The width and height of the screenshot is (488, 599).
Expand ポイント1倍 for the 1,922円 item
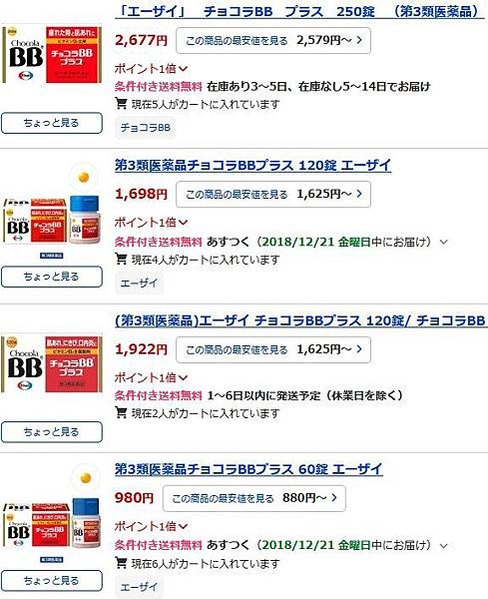[151, 377]
